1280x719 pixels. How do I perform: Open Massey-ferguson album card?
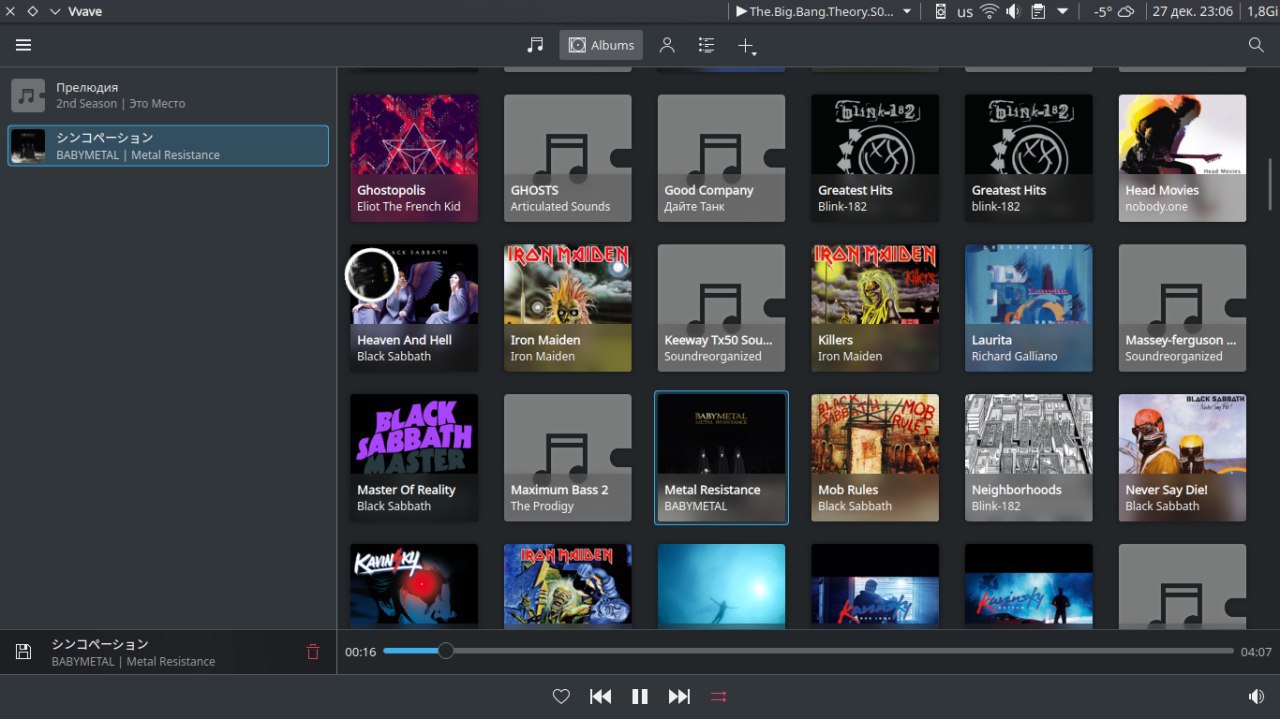point(1183,308)
